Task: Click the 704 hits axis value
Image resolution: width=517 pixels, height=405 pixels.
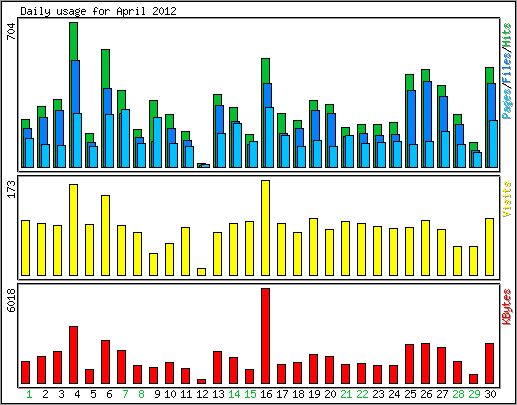Action: (x=11, y=31)
